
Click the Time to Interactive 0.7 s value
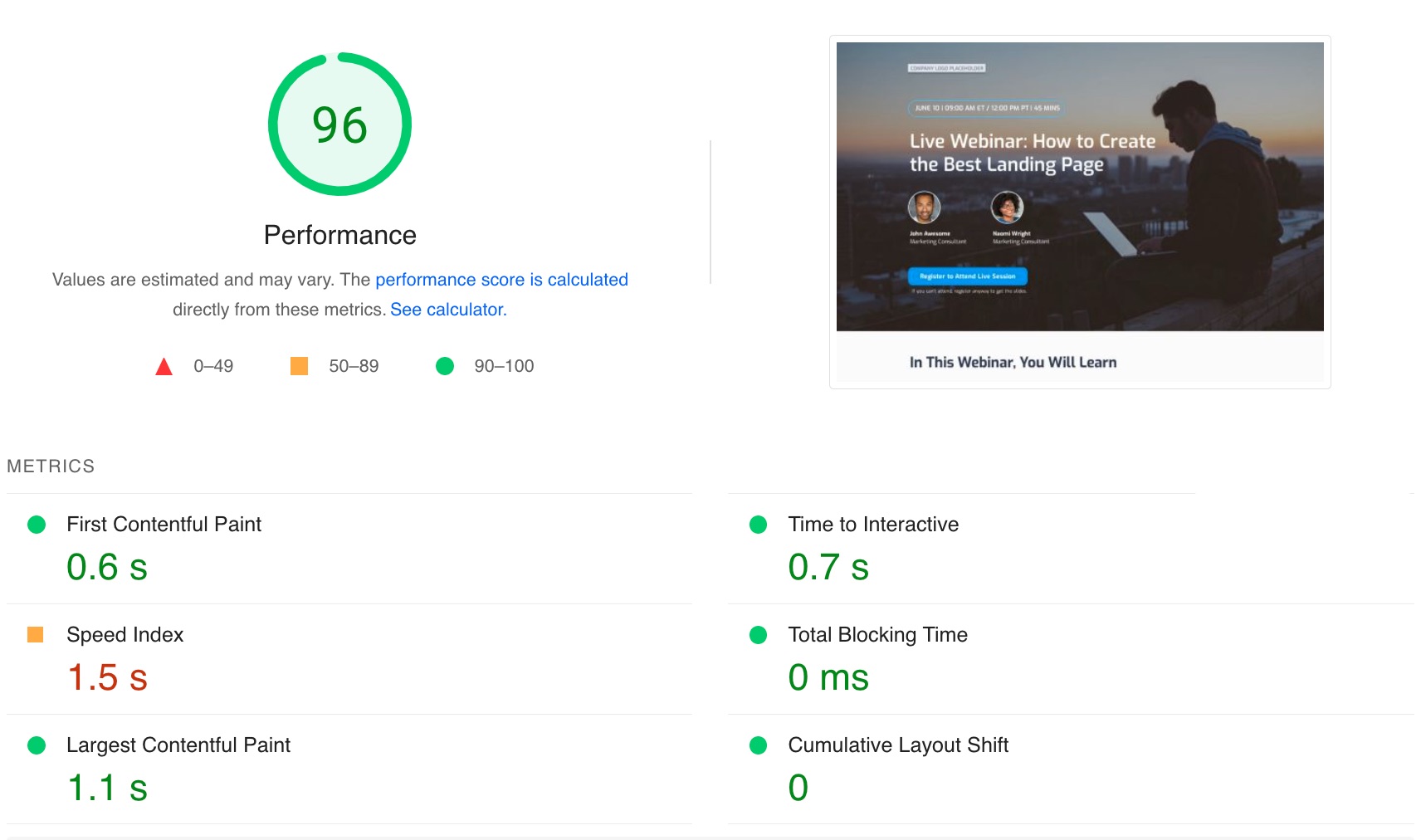click(x=828, y=567)
